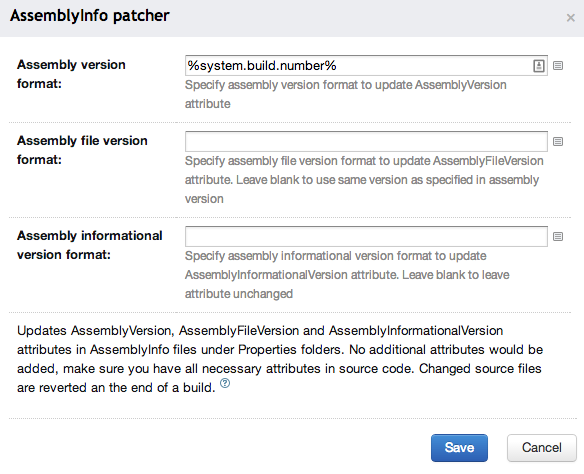Open the help question mark icon
Screen dimensions: 584x474
tap(225, 383)
